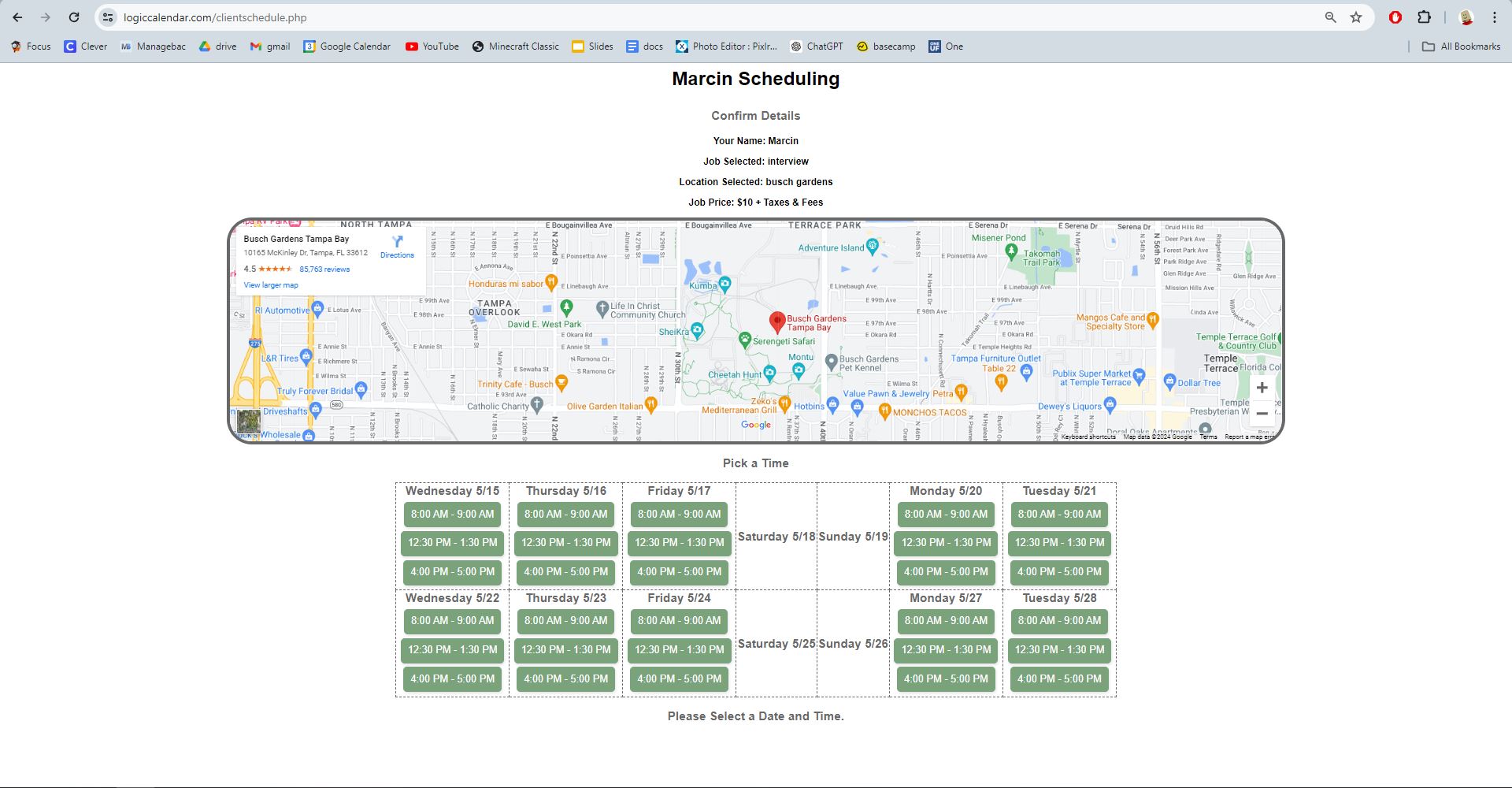Viewport: 1512px width, 788px height.
Task: Select Wednesday 5/15 4:00 PM - 5:00 PM
Action: click(x=453, y=572)
